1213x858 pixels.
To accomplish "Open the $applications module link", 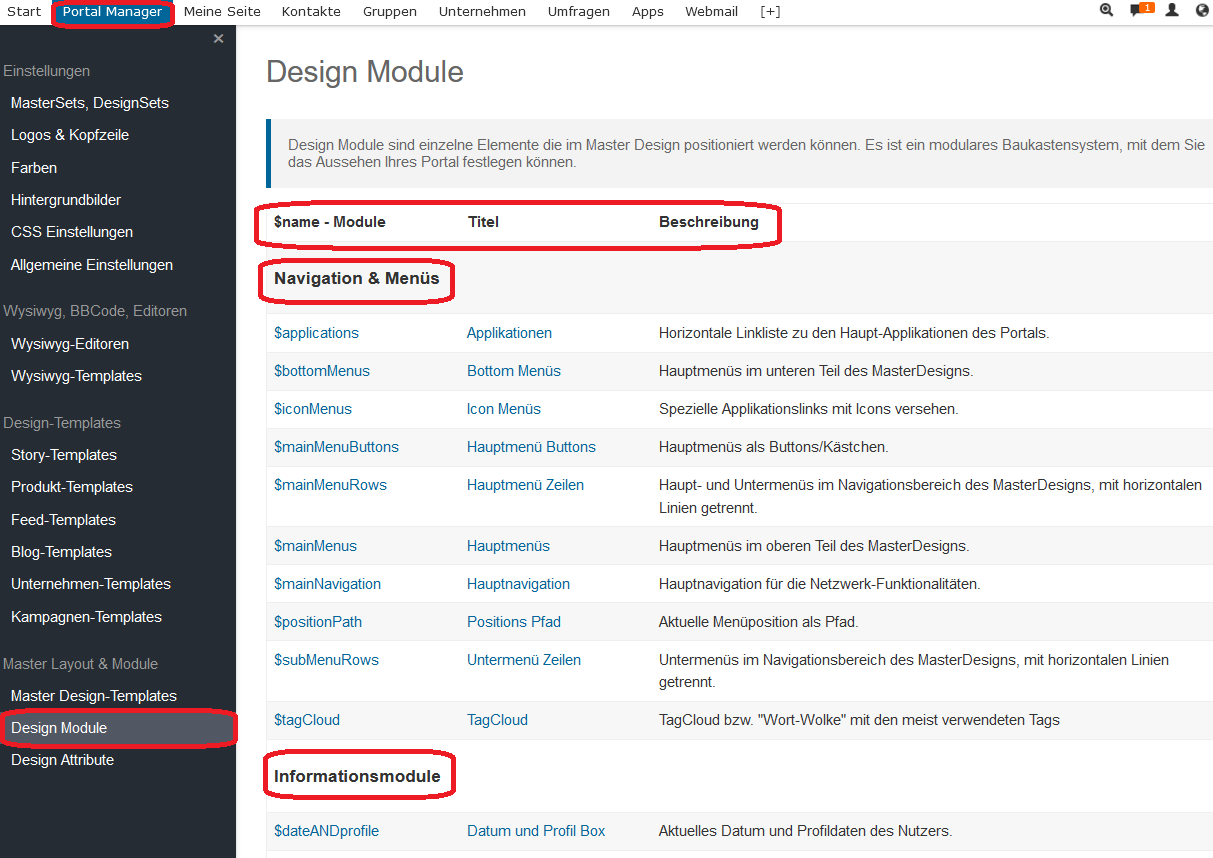I will [x=316, y=333].
